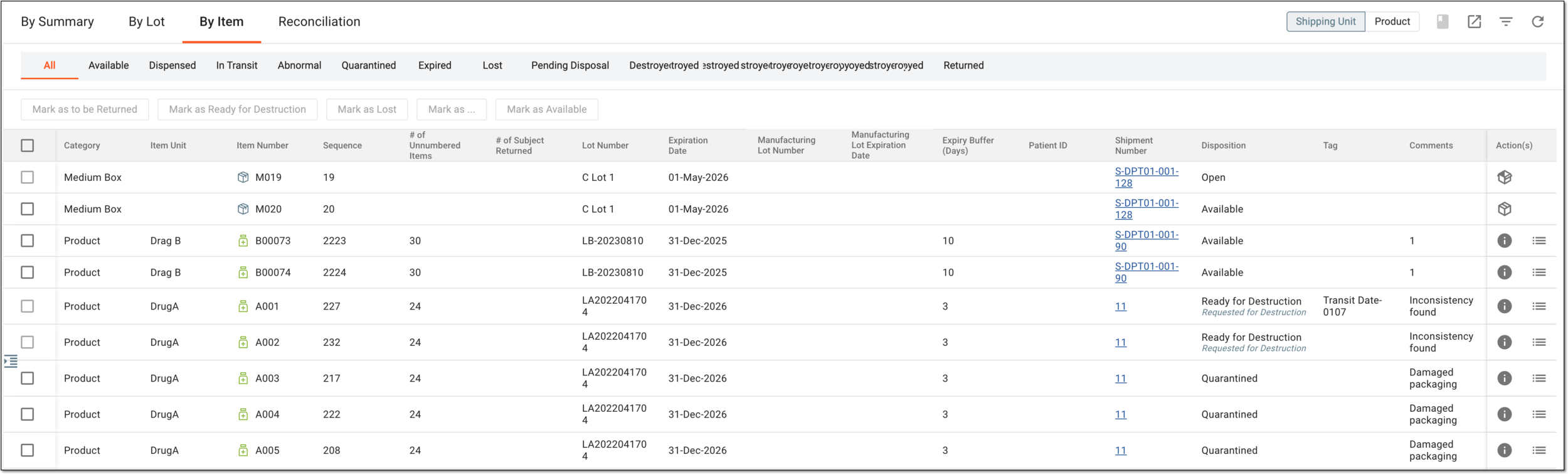Screen dimensions: 1568x474
Task: Expand the side panel indent icon
Action: pos(11,362)
